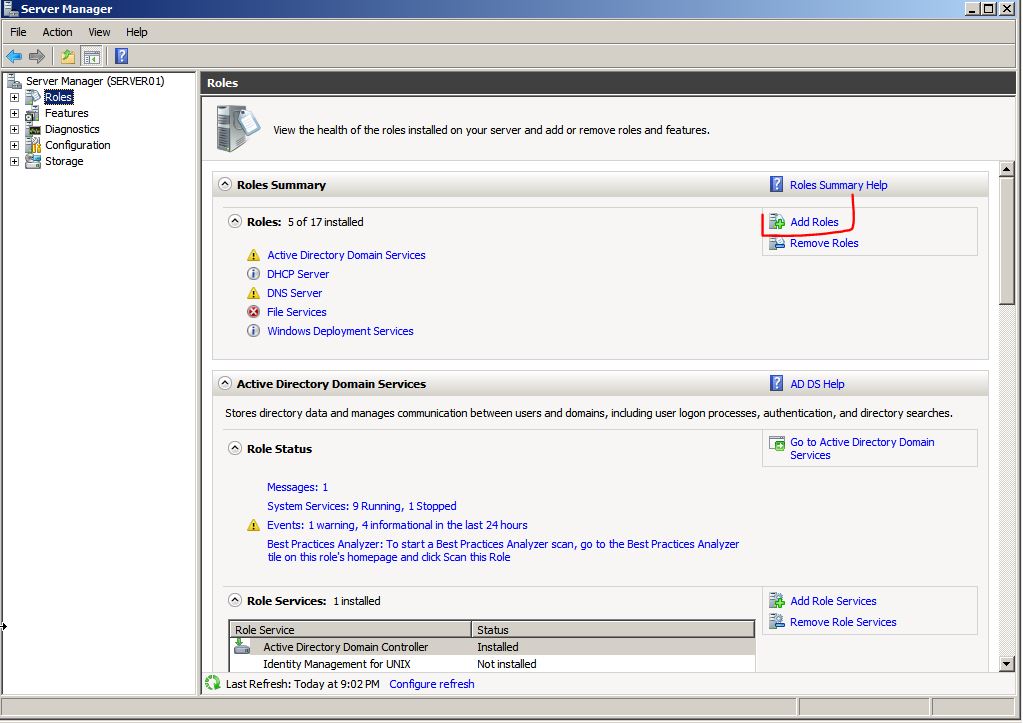Click the Add Role Services icon
This screenshot has height=723, width=1023.
point(776,600)
